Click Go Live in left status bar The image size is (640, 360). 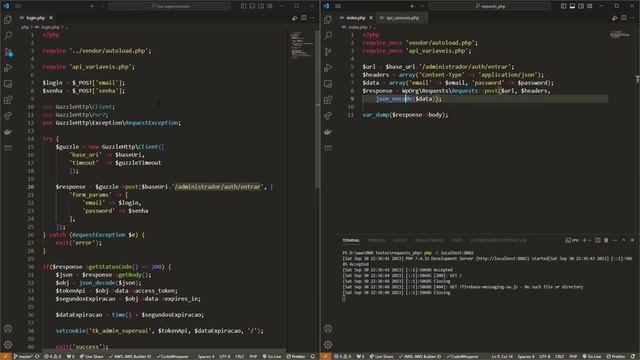[272, 356]
